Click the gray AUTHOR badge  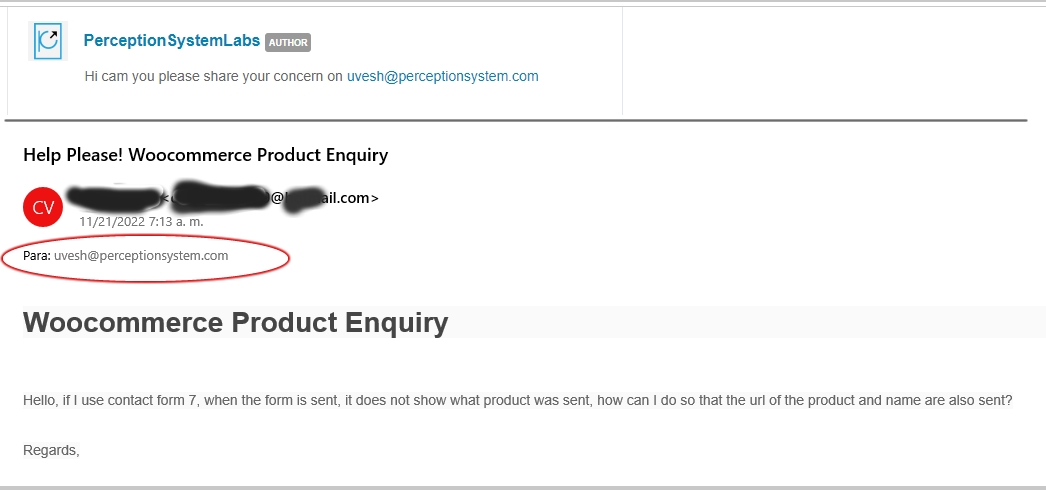click(288, 42)
